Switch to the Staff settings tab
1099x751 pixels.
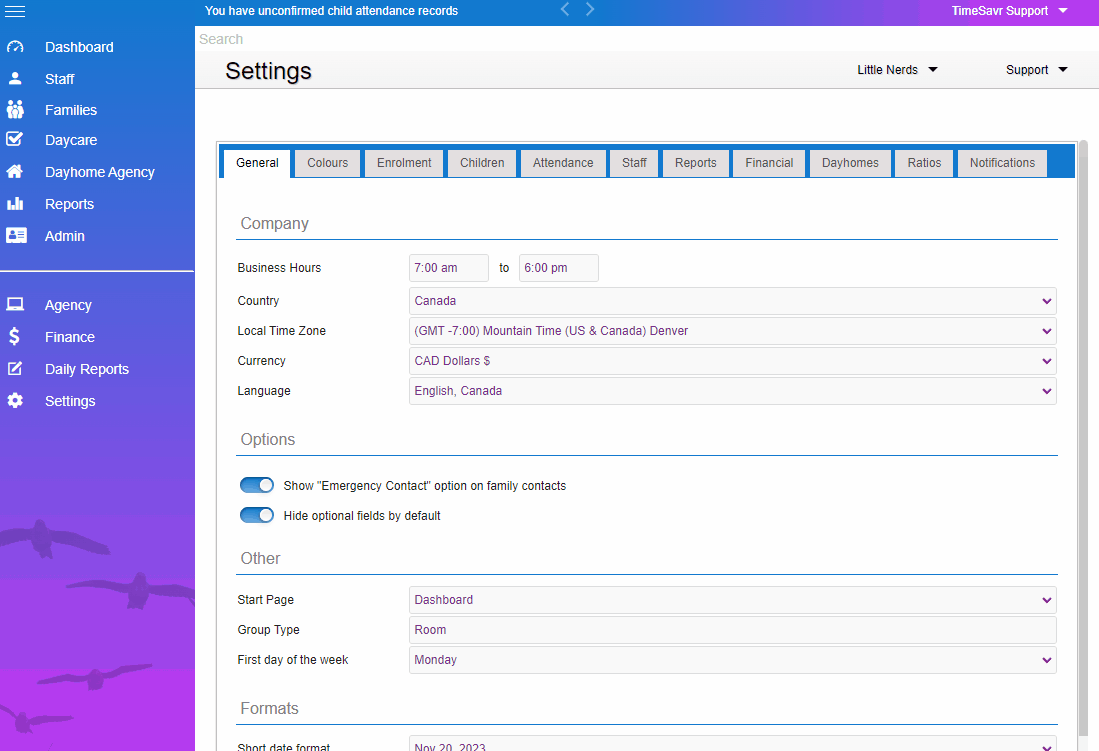pos(634,163)
